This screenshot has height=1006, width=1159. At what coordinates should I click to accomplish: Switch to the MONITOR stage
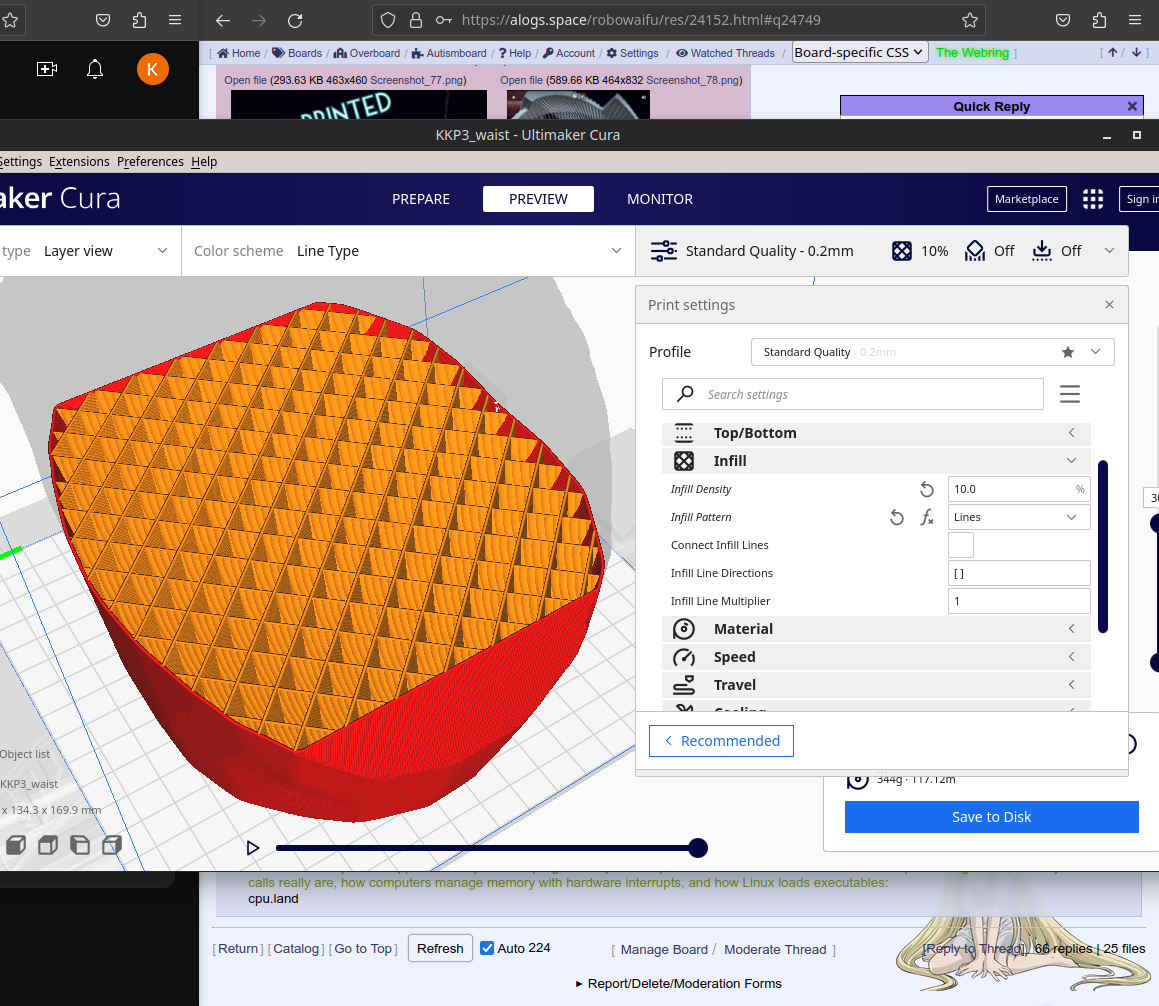coord(659,199)
